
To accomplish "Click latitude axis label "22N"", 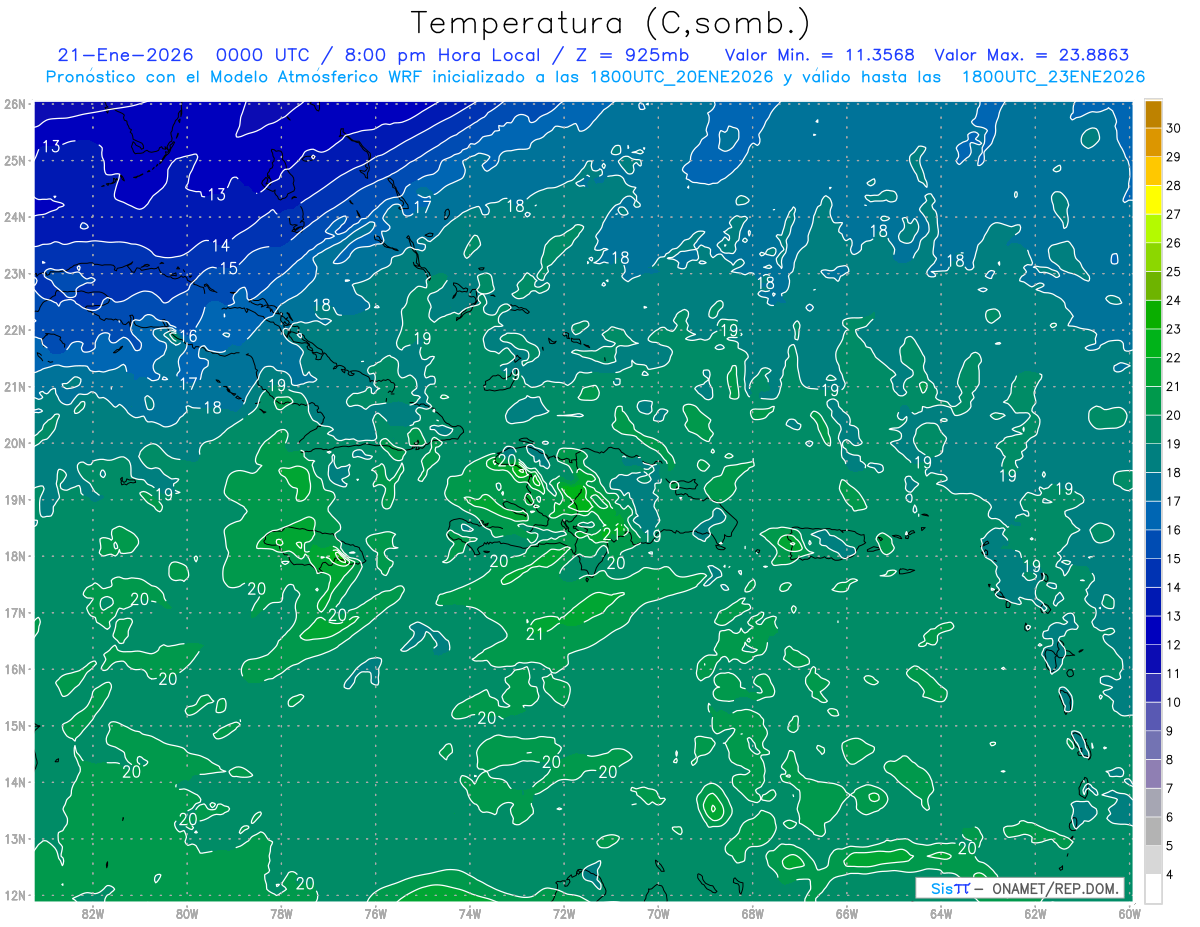I will 14,329.
